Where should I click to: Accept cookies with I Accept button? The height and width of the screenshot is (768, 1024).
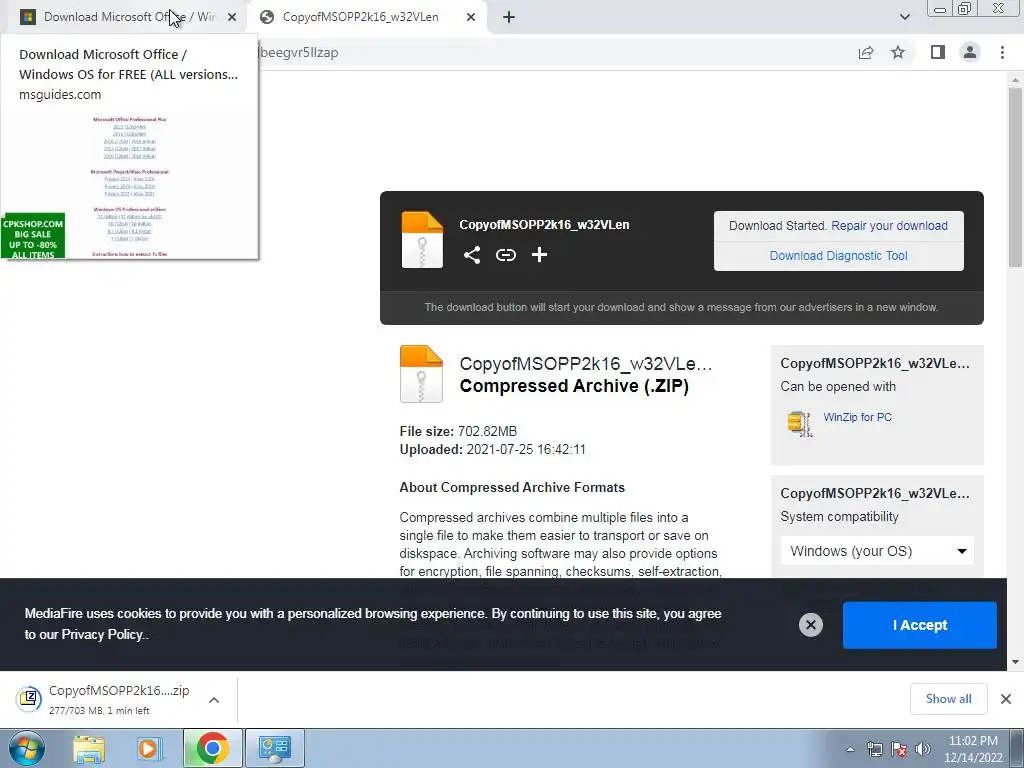[920, 625]
